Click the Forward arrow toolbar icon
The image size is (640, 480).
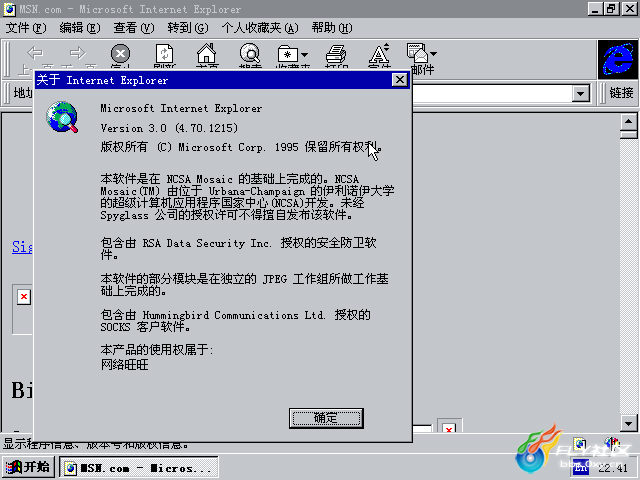(77, 53)
